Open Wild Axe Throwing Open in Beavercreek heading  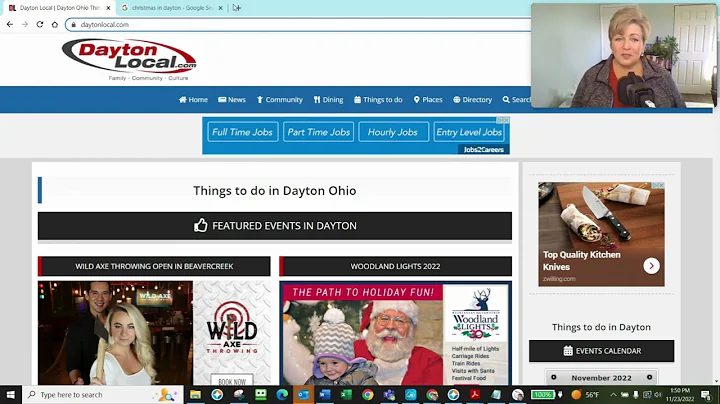pos(154,266)
